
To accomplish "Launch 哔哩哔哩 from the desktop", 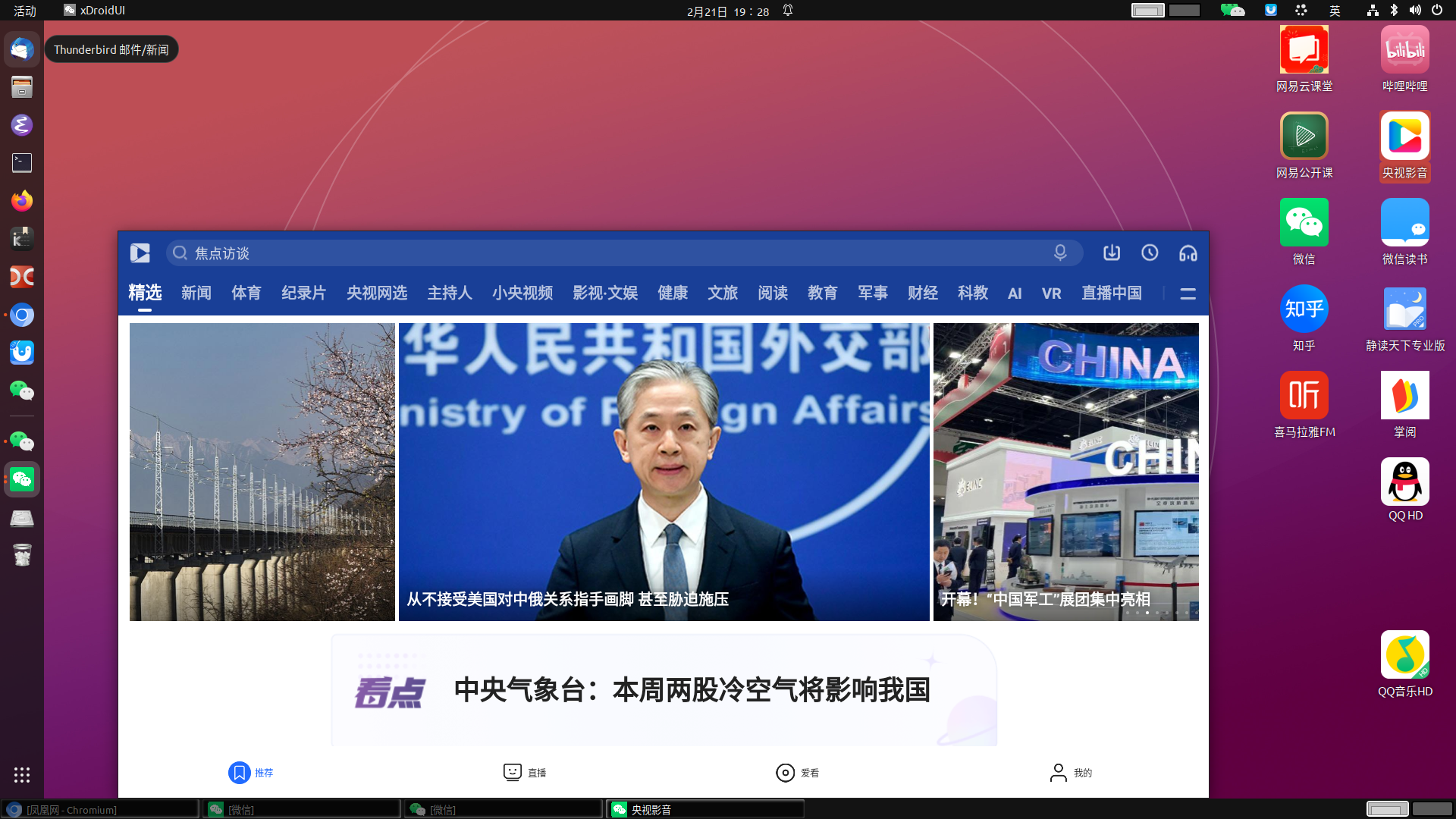I will pos(1405,49).
